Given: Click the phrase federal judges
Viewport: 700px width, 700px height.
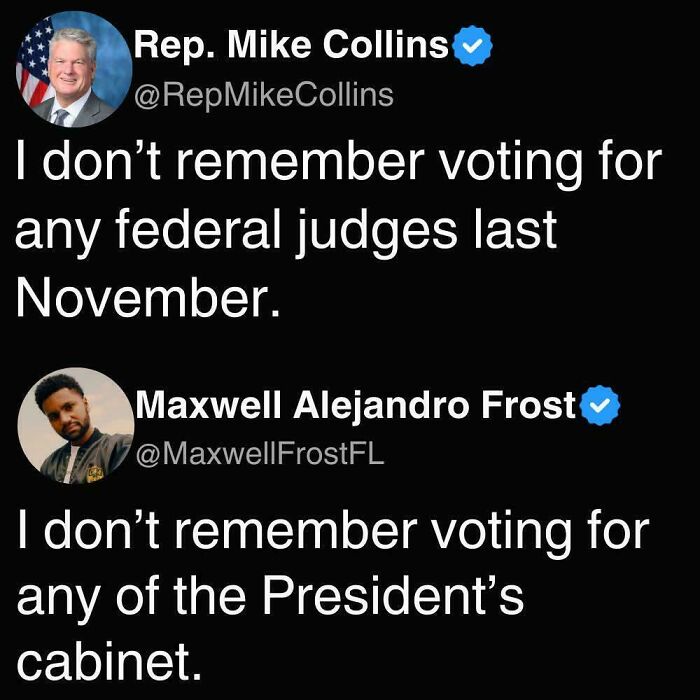Looking at the screenshot, I should (x=287, y=232).
